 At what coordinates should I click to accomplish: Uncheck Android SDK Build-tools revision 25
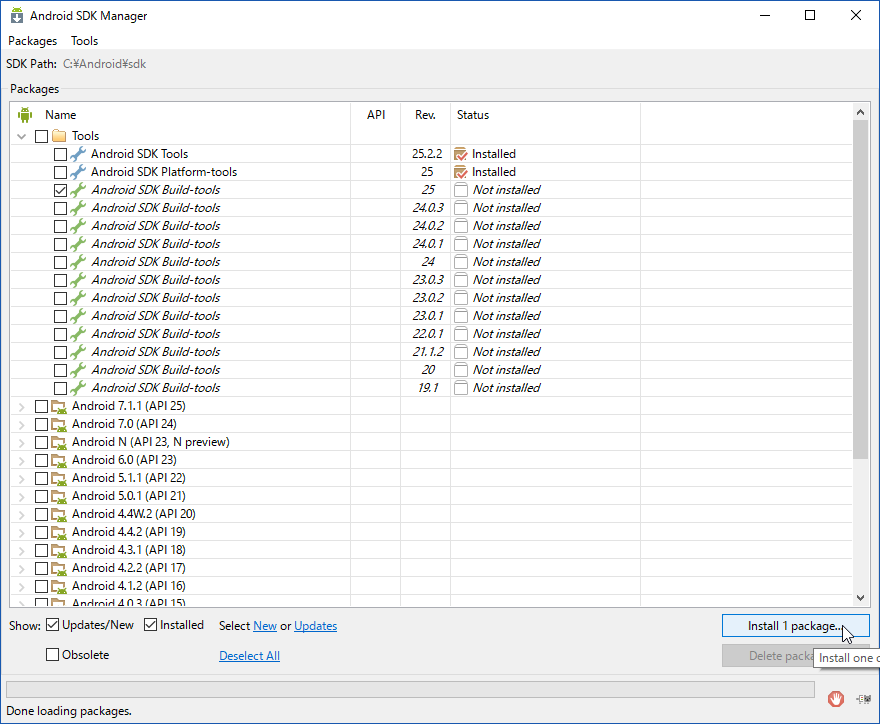[61, 190]
